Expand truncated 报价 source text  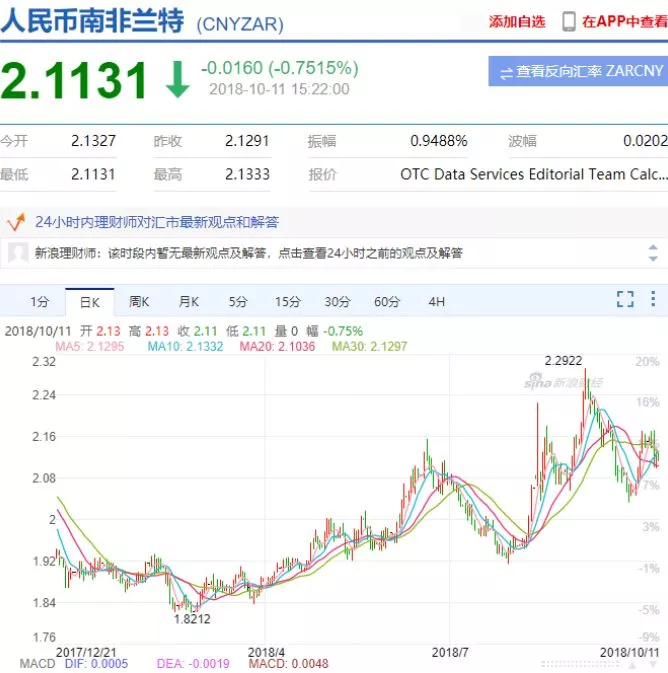(x=533, y=174)
